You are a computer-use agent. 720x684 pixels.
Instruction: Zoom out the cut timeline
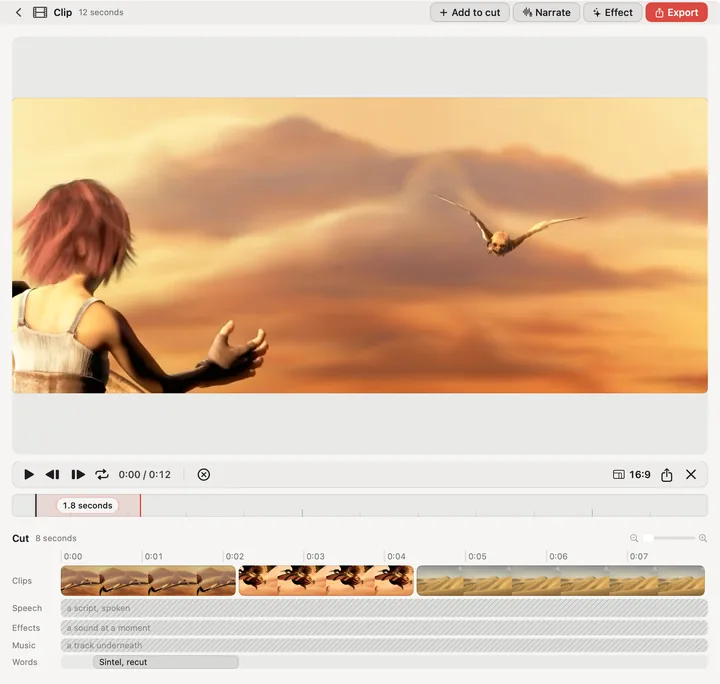pyautogui.click(x=634, y=538)
